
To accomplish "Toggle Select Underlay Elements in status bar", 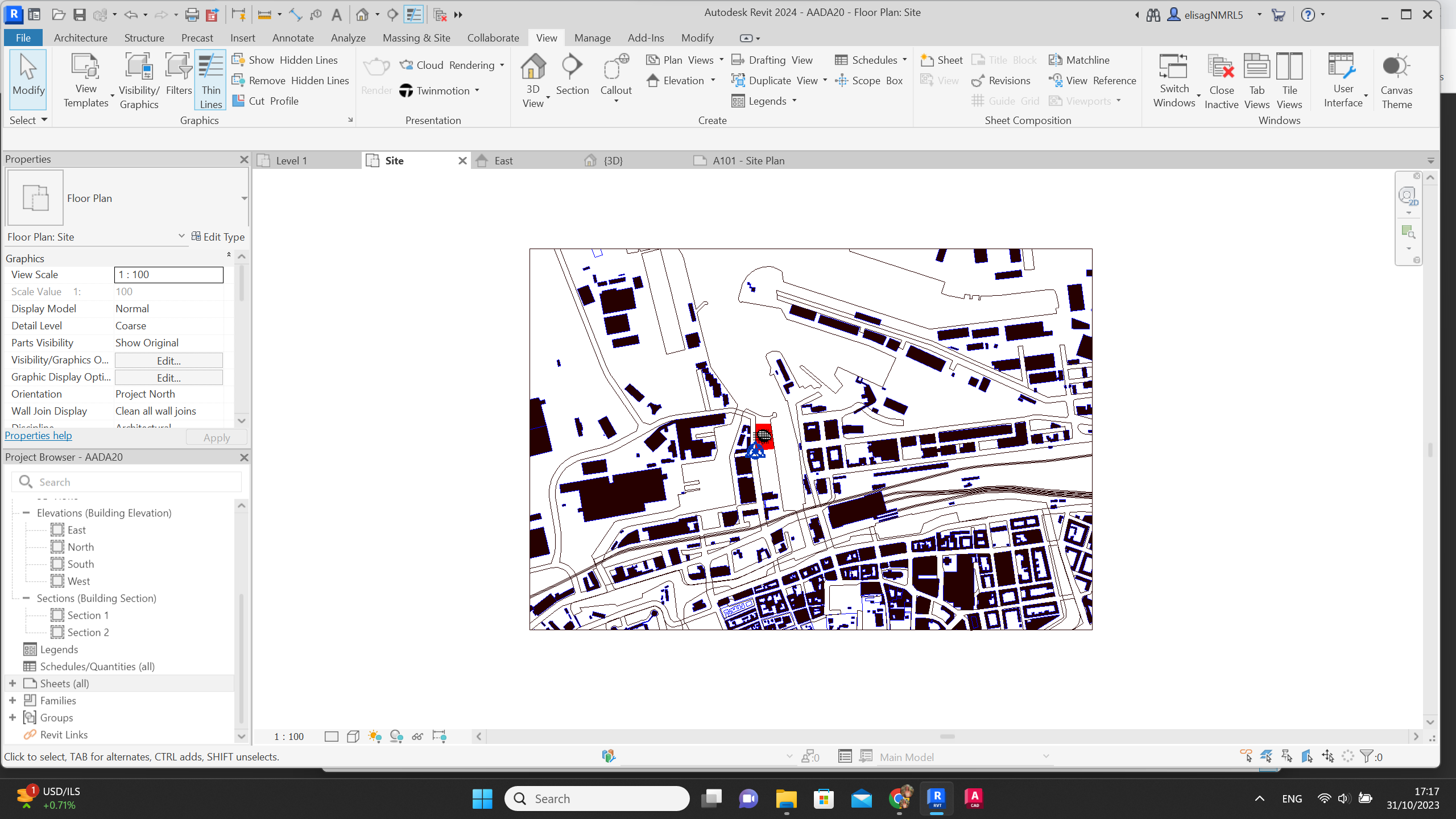I will coord(1266,756).
